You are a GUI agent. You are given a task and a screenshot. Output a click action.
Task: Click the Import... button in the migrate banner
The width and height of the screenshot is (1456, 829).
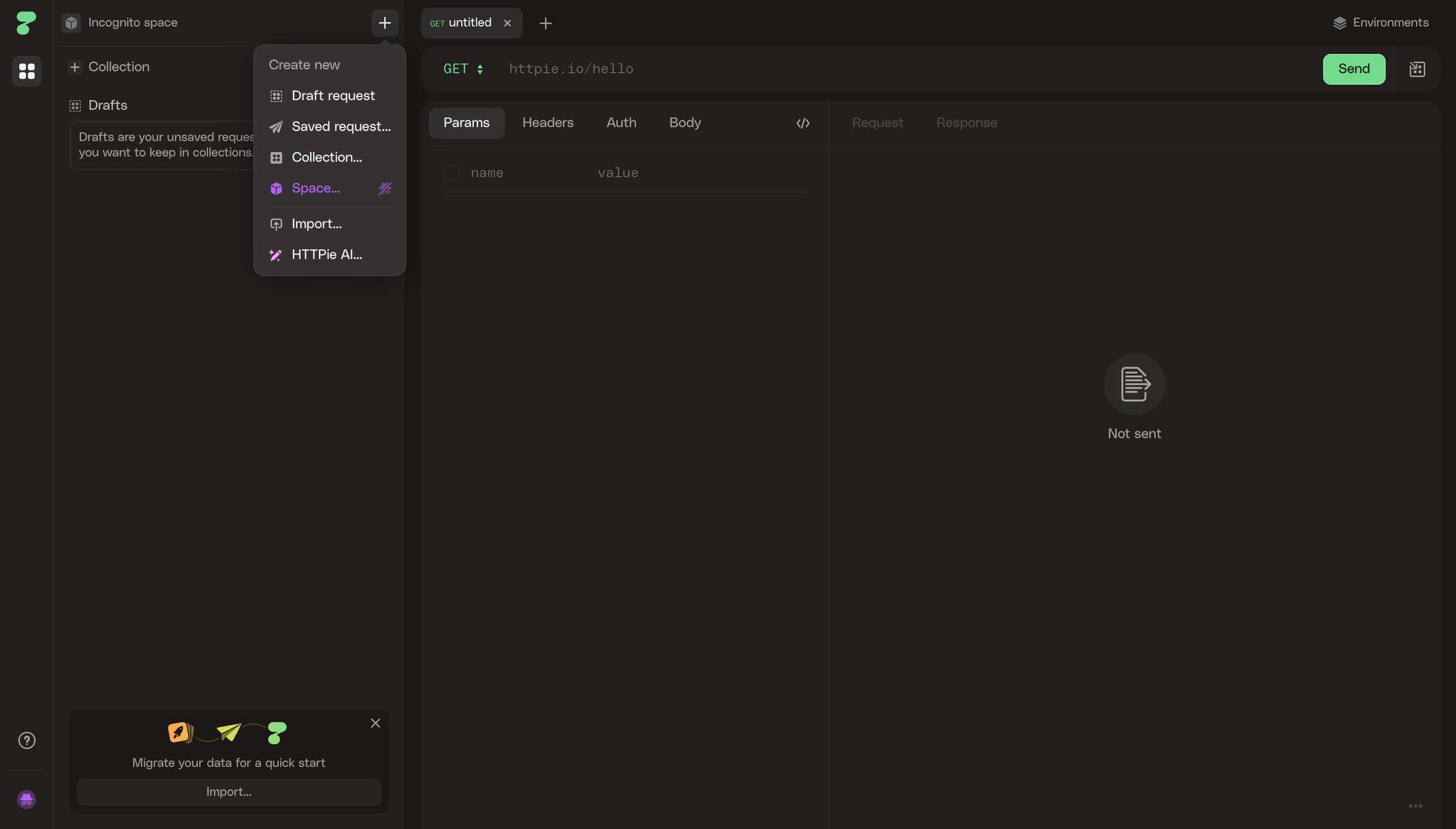tap(229, 792)
